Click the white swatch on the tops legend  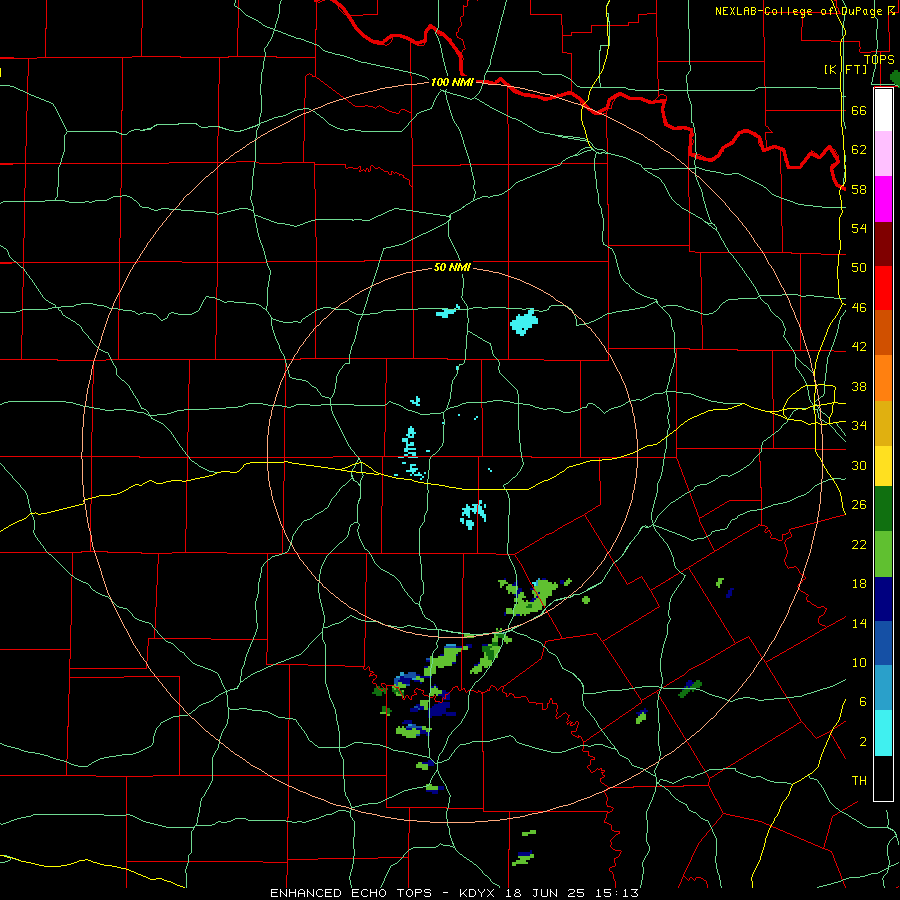pyautogui.click(x=883, y=109)
